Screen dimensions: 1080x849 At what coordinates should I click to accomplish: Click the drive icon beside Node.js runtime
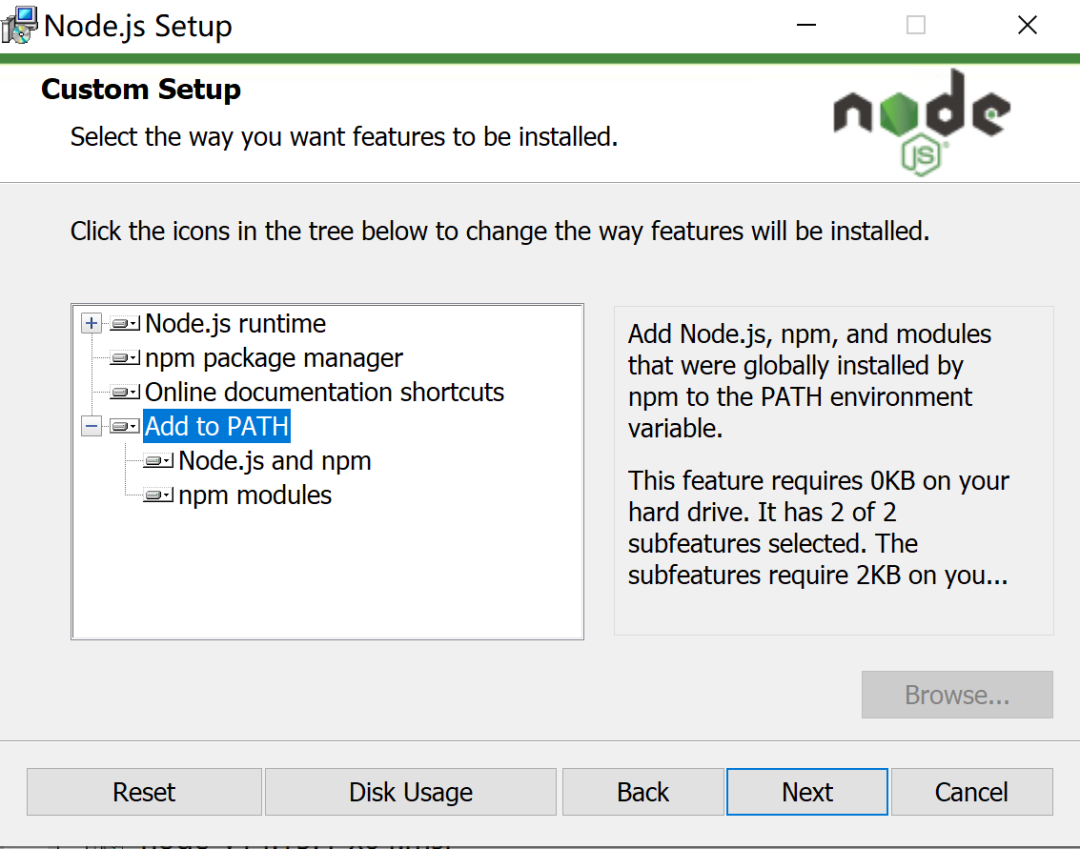pyautogui.click(x=125, y=324)
